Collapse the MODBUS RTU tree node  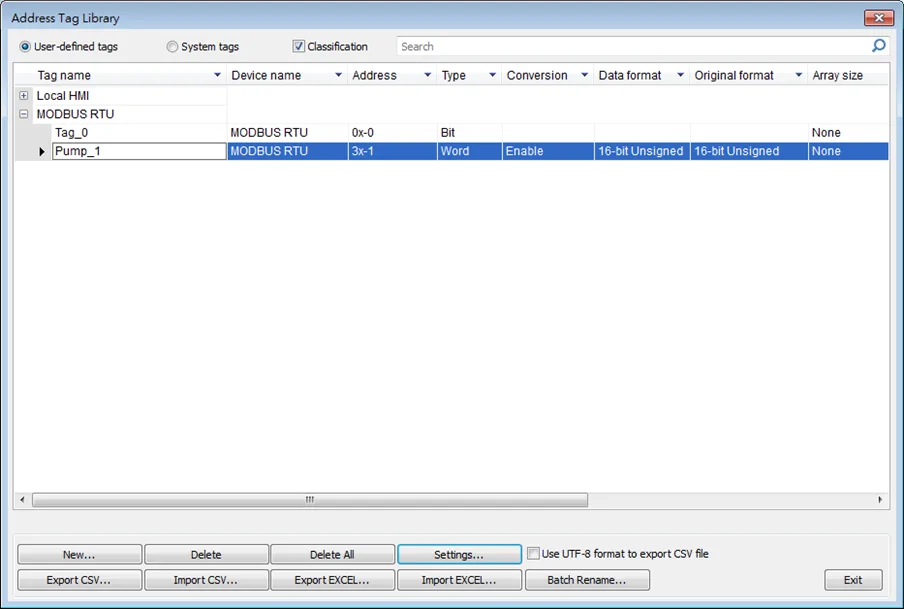click(24, 114)
